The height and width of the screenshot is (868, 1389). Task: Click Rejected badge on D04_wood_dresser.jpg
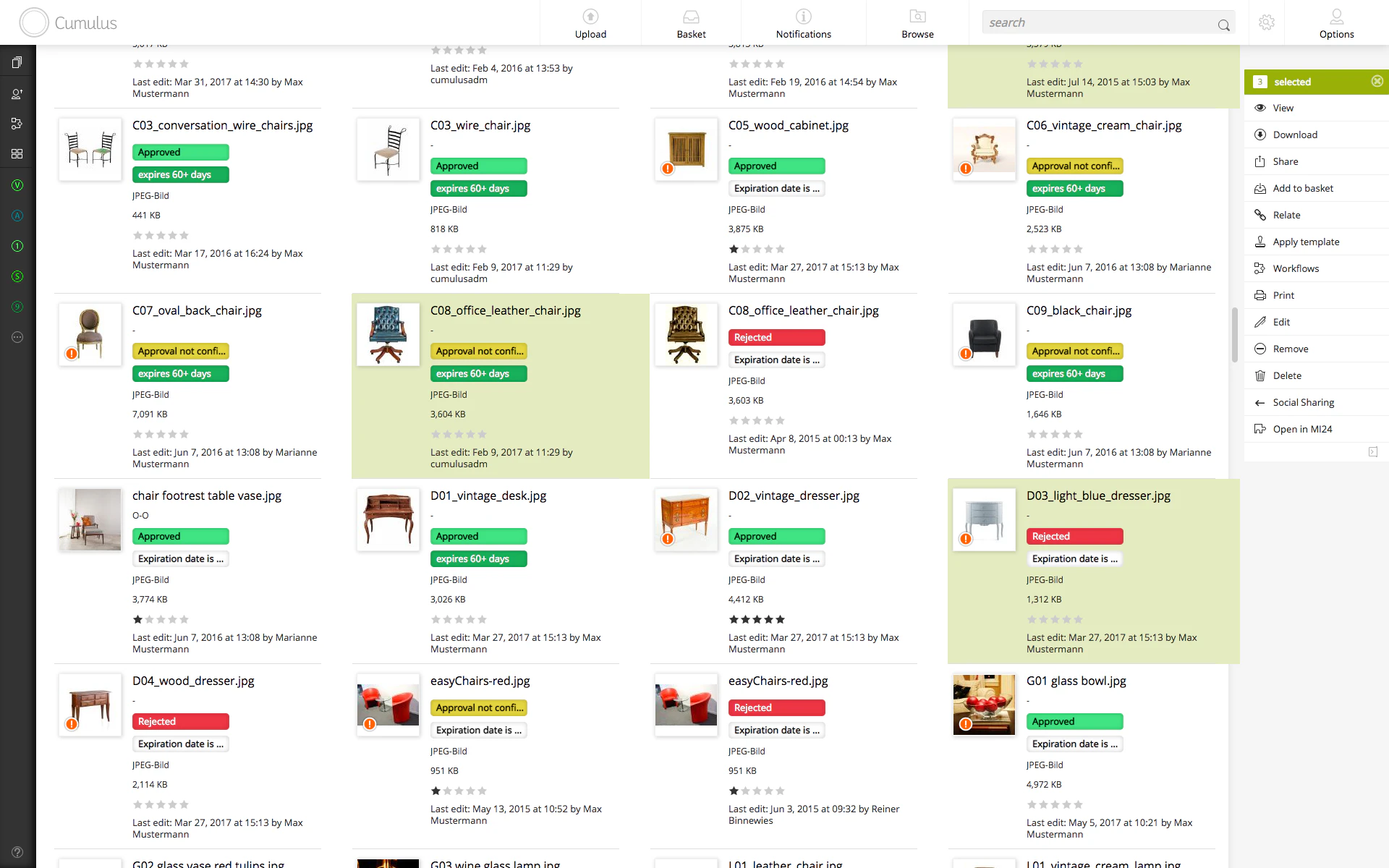(180, 721)
